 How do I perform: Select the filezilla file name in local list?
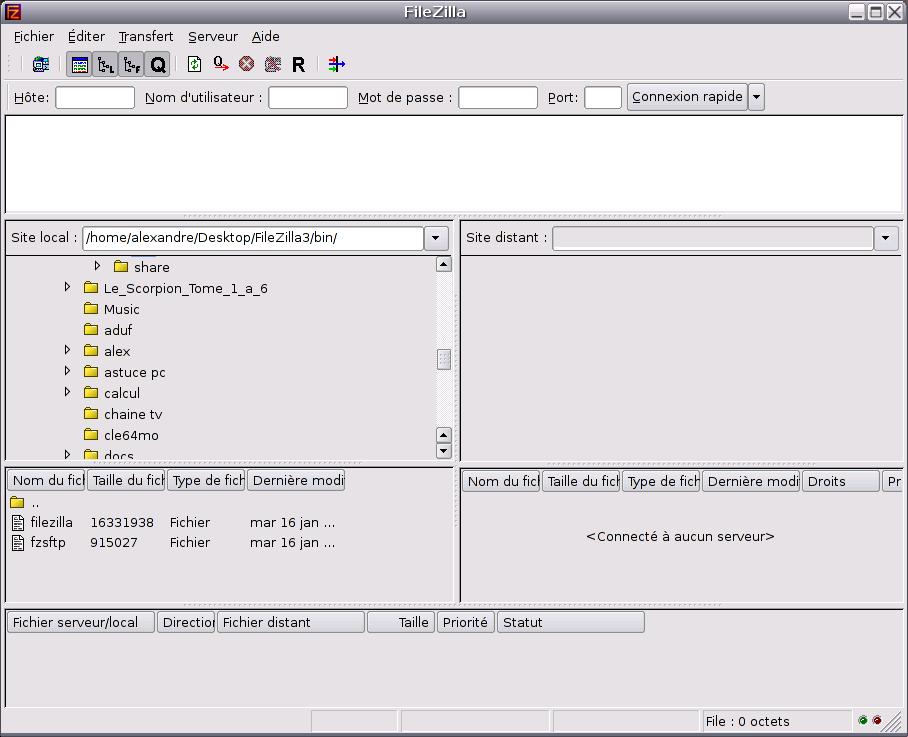click(52, 522)
